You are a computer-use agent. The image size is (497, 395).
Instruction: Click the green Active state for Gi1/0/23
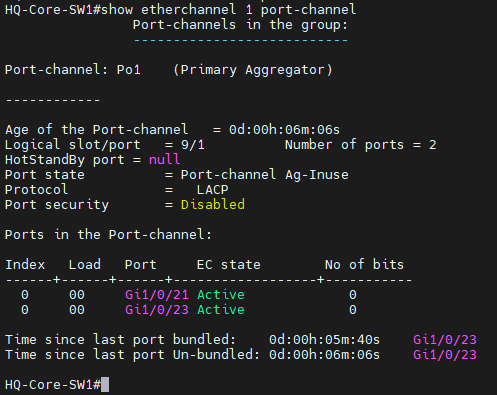[221, 310]
